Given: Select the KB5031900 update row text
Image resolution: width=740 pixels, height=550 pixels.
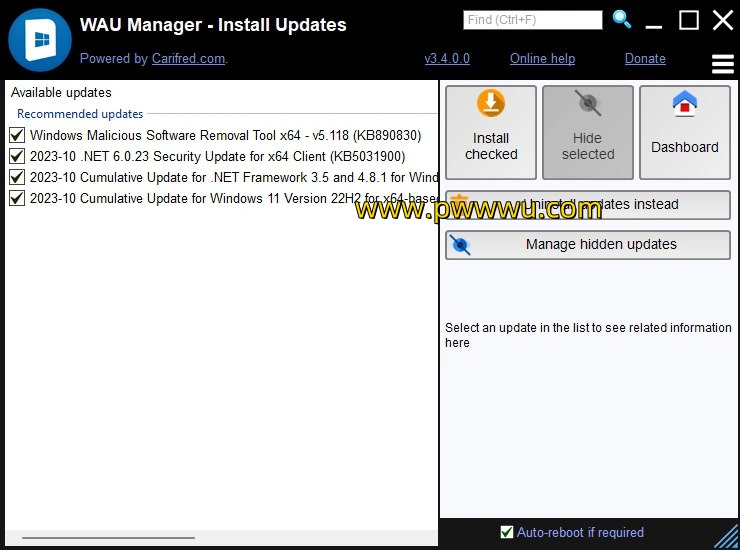Looking at the screenshot, I should [x=218, y=156].
